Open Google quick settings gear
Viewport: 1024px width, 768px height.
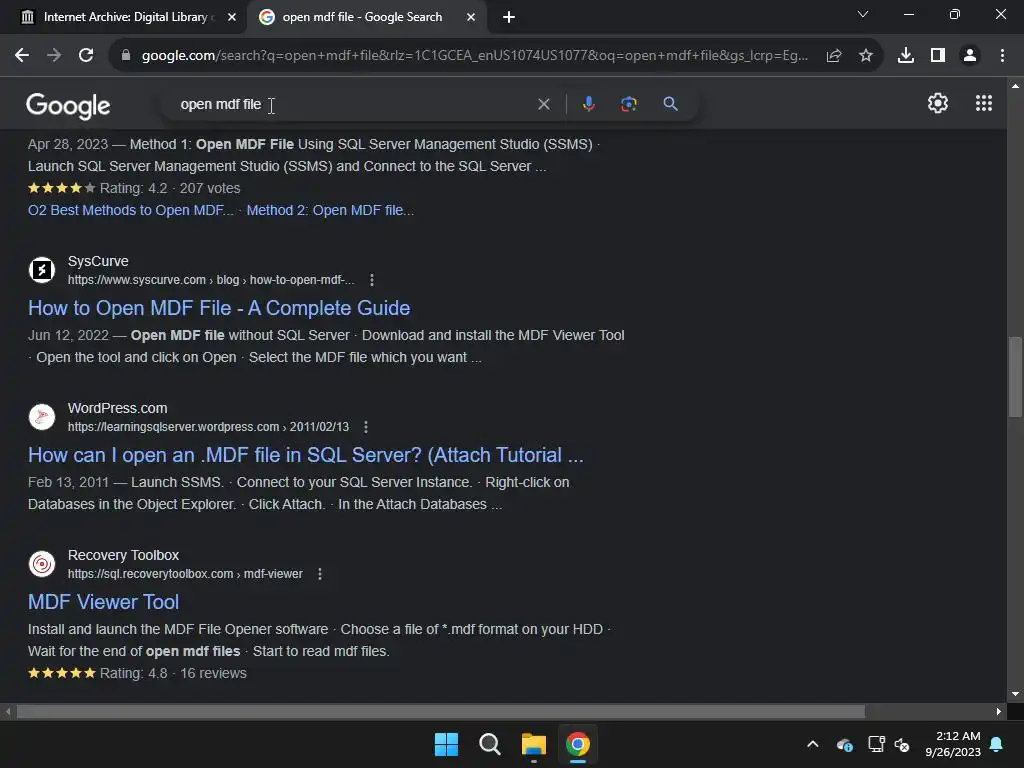point(938,103)
